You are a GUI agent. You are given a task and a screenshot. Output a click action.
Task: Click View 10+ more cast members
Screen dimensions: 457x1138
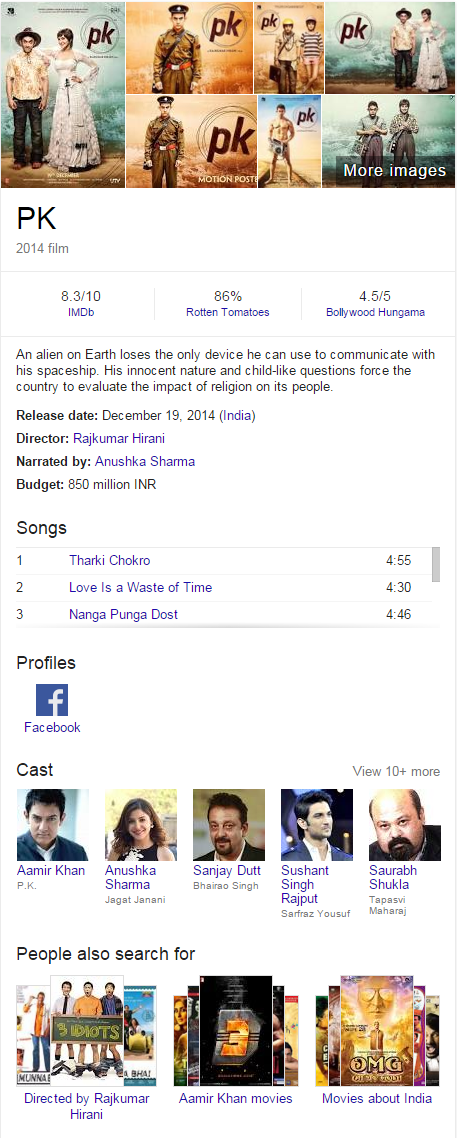(x=396, y=771)
